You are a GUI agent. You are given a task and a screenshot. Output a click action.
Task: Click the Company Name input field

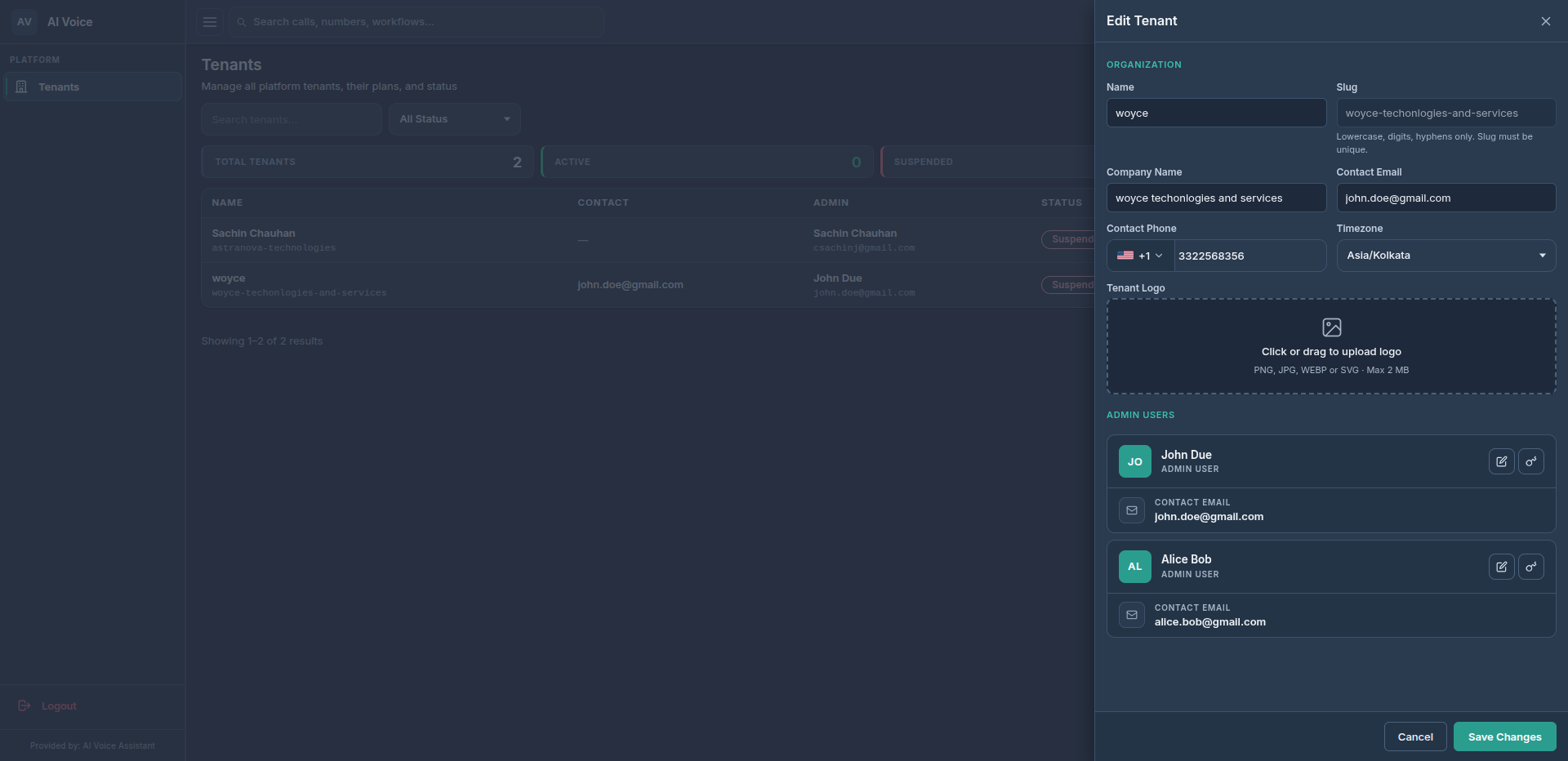click(1216, 198)
